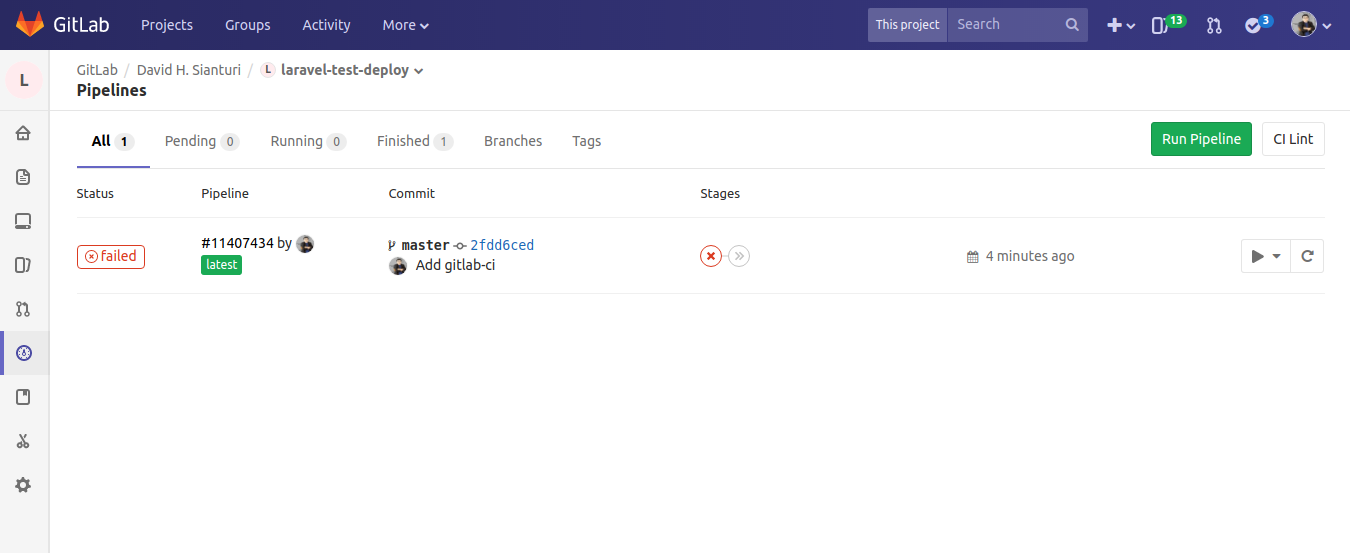Screen dimensions: 1350x553
Task: Open the Registry monitor icon in sidebar
Action: 24,221
